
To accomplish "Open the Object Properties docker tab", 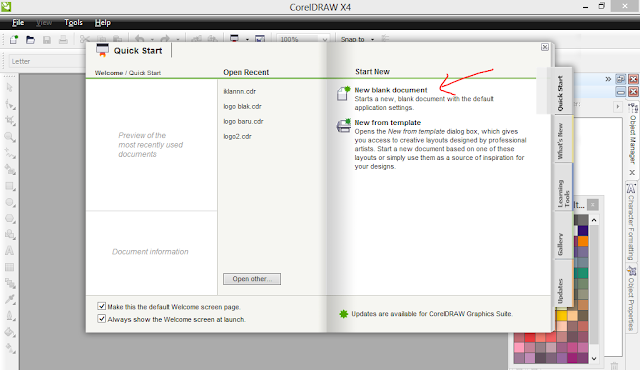I will pos(631,298).
